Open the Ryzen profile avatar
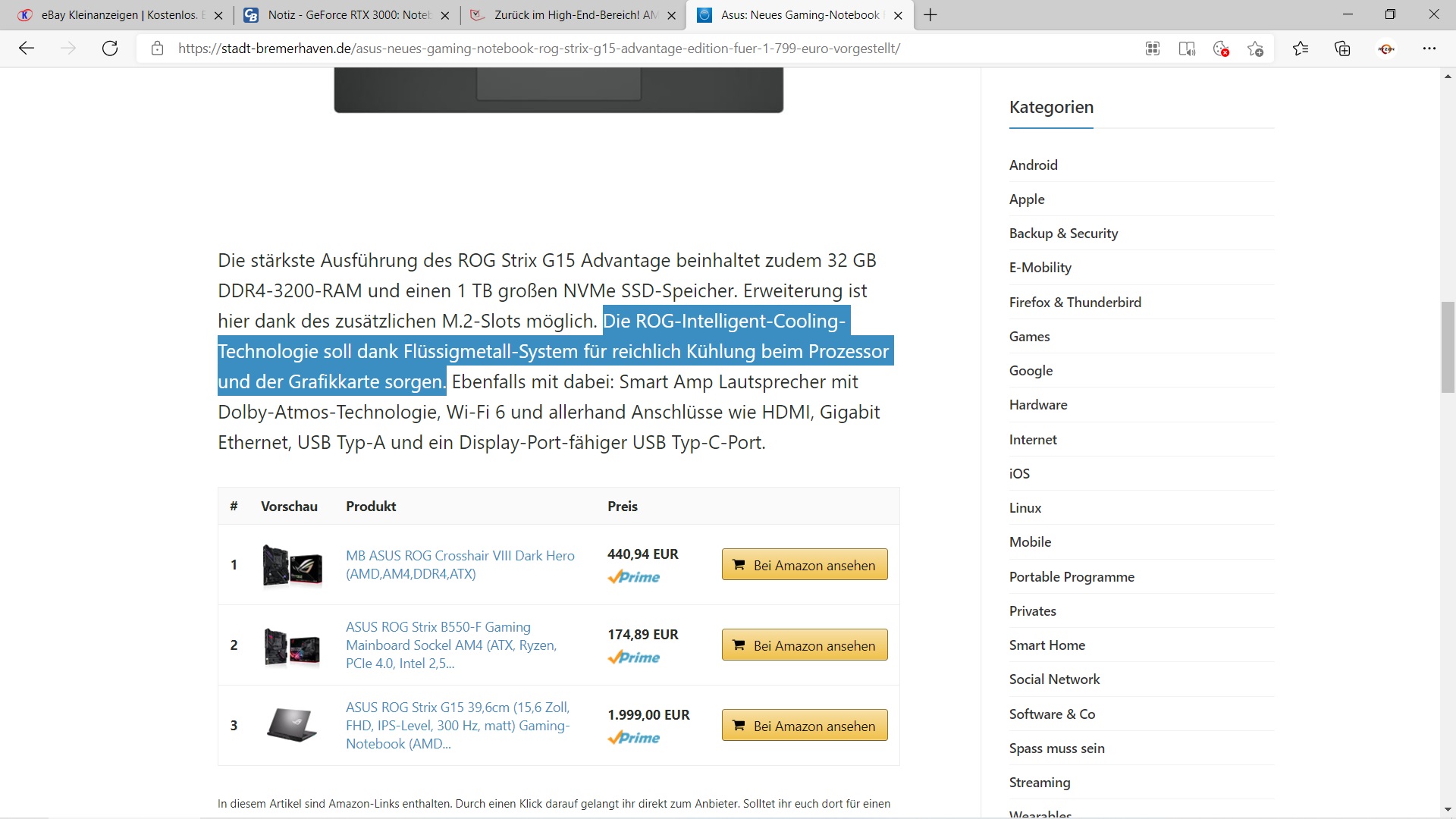1456x819 pixels. (1386, 49)
